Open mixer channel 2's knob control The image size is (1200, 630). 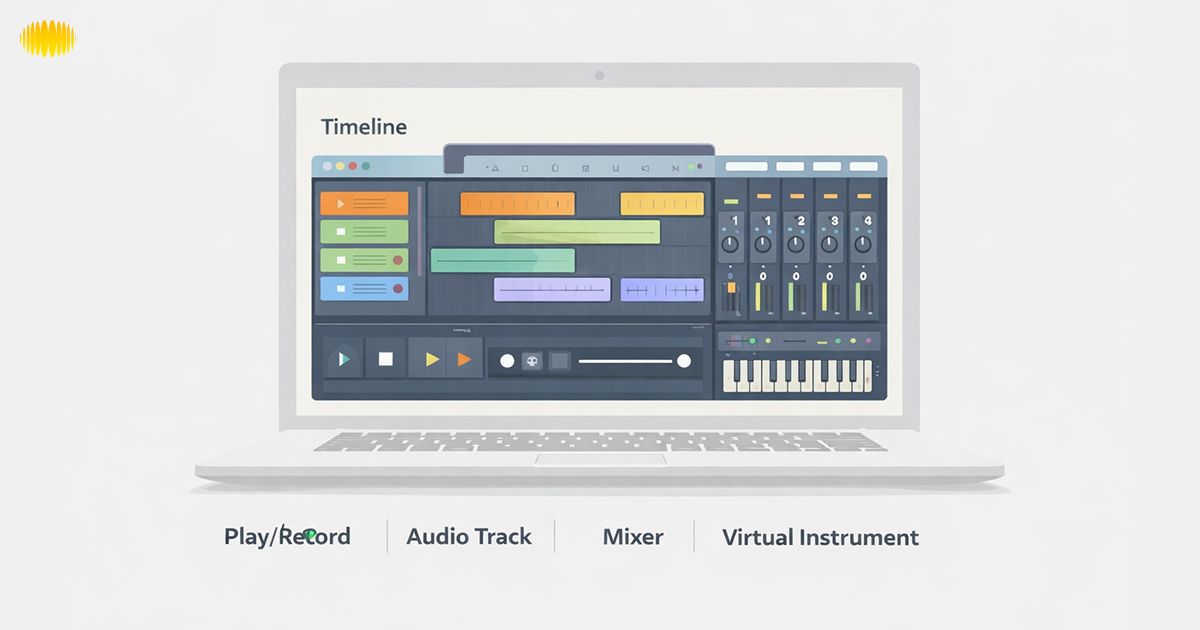coord(796,244)
